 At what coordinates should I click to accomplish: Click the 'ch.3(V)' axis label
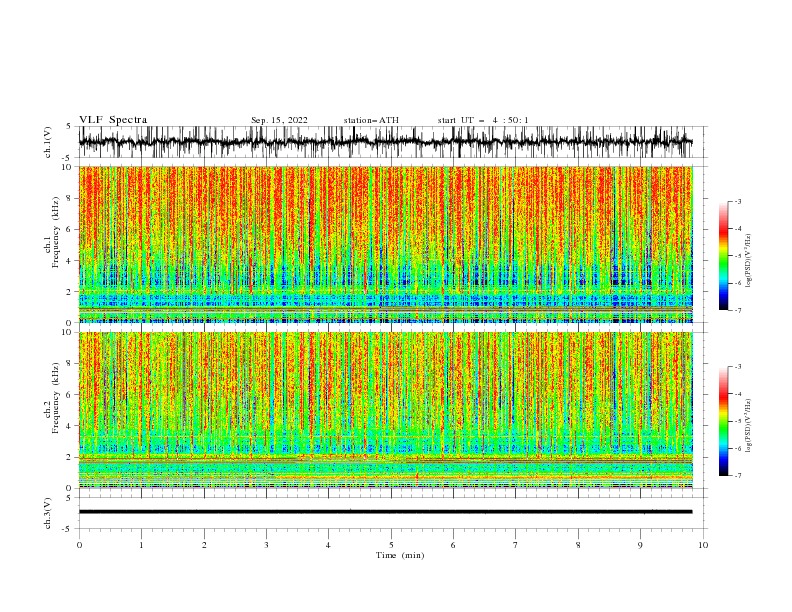click(x=48, y=513)
